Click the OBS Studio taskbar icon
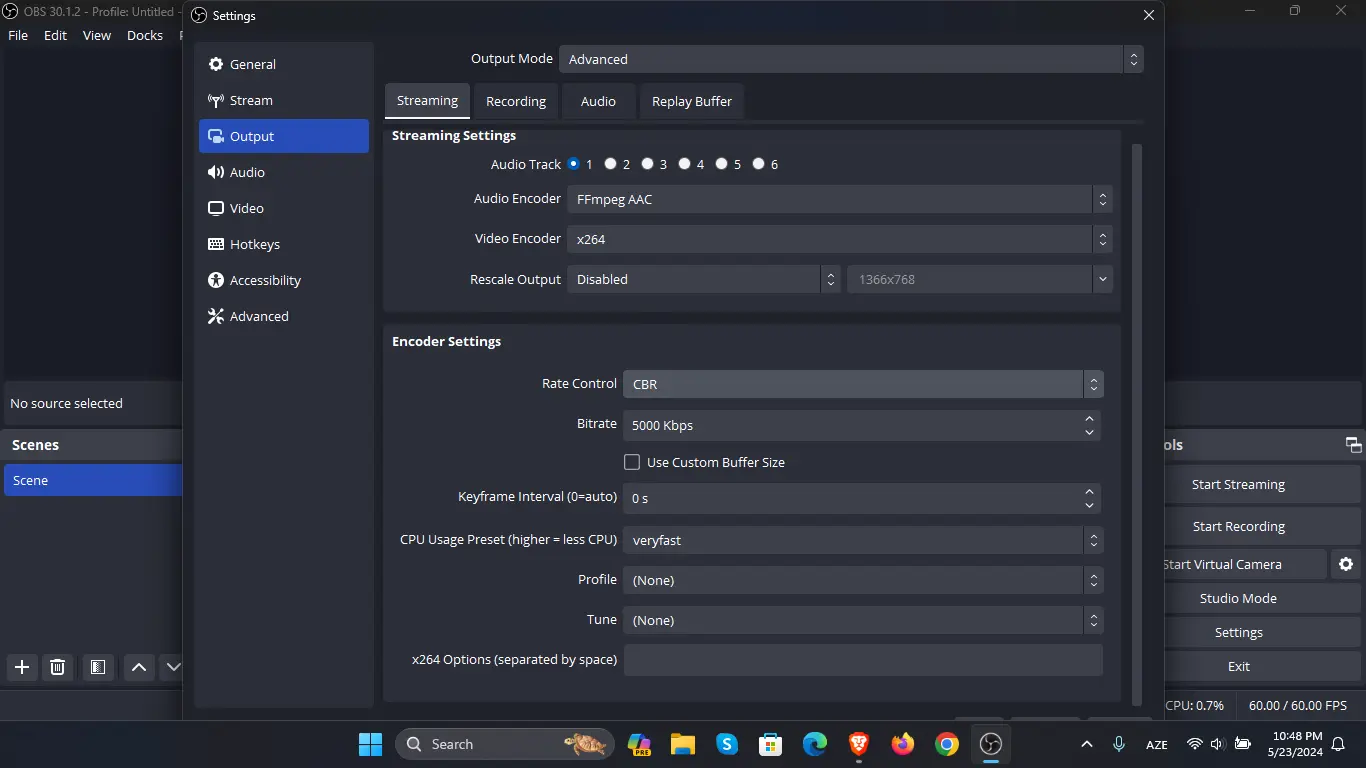The image size is (1366, 768). coord(991,744)
